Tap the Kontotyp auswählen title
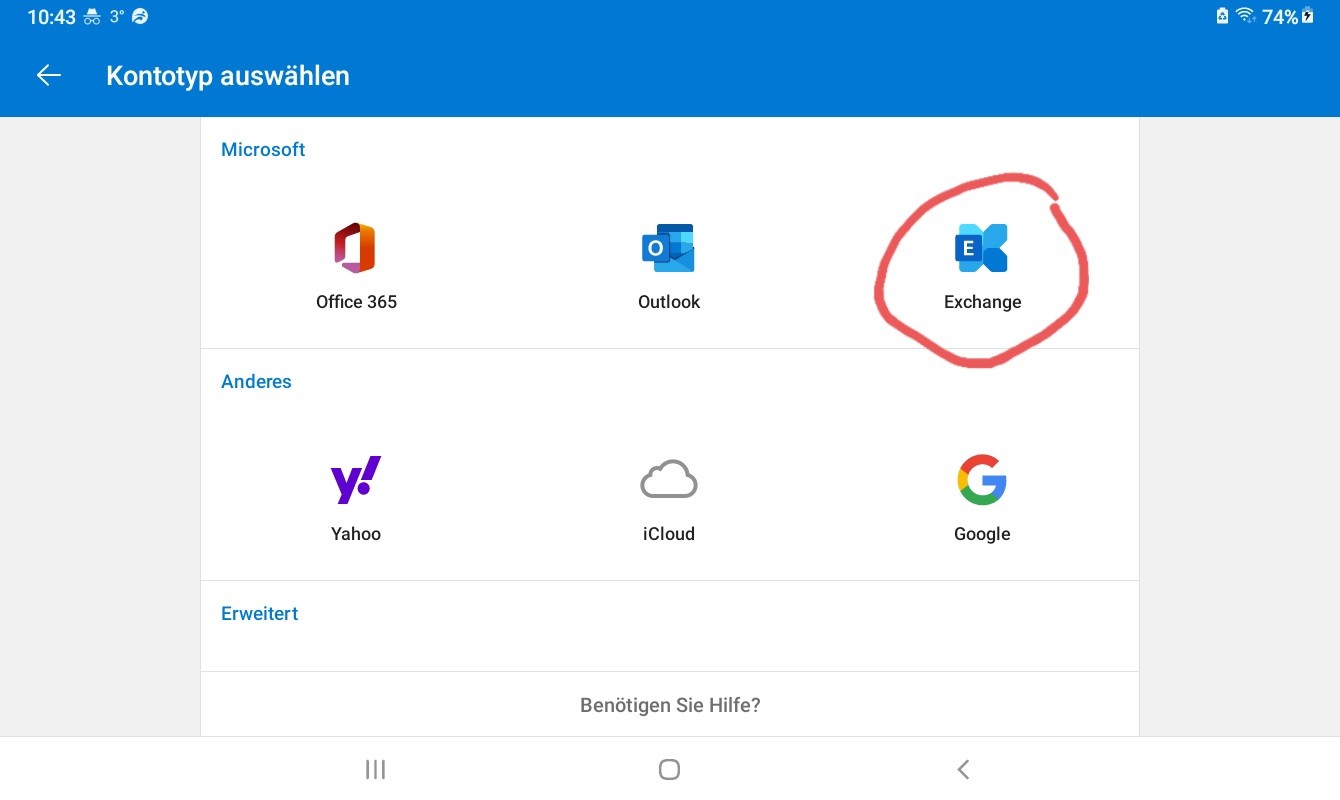Screen dimensions: 1340x800 (228, 76)
